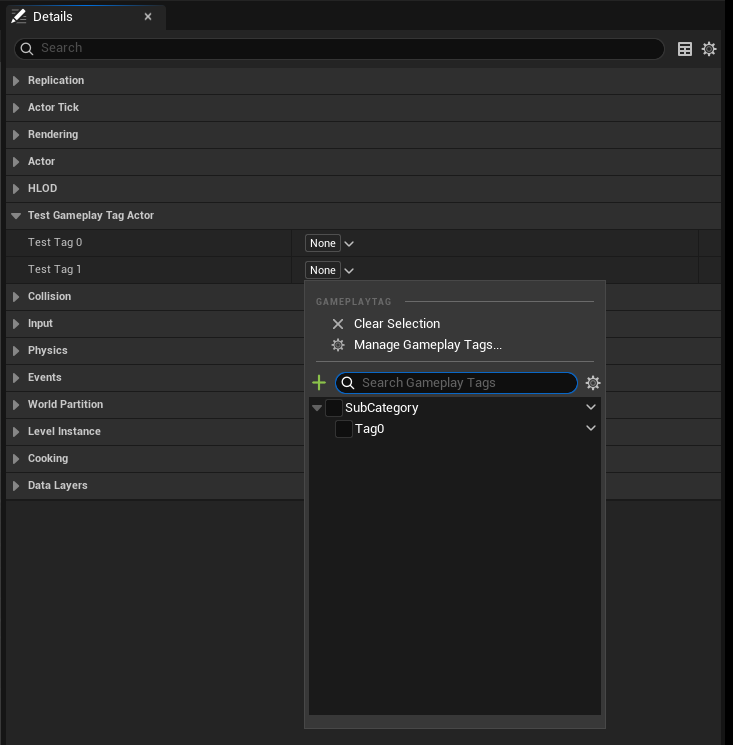The width and height of the screenshot is (733, 745).
Task: Expand the Physics category
Action: [16, 351]
